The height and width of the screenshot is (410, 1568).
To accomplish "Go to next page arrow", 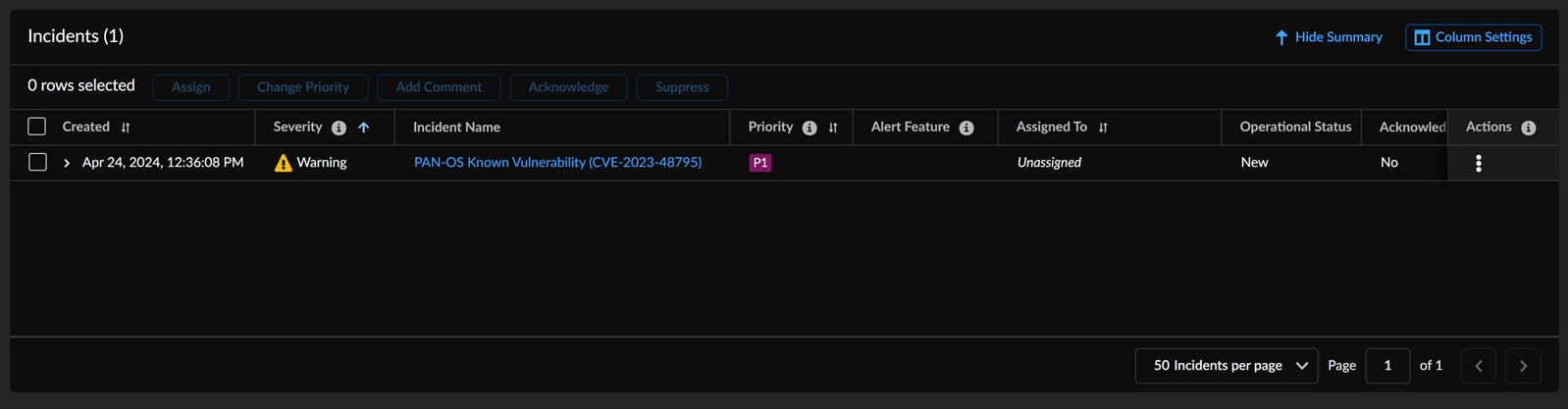I will pyautogui.click(x=1523, y=366).
